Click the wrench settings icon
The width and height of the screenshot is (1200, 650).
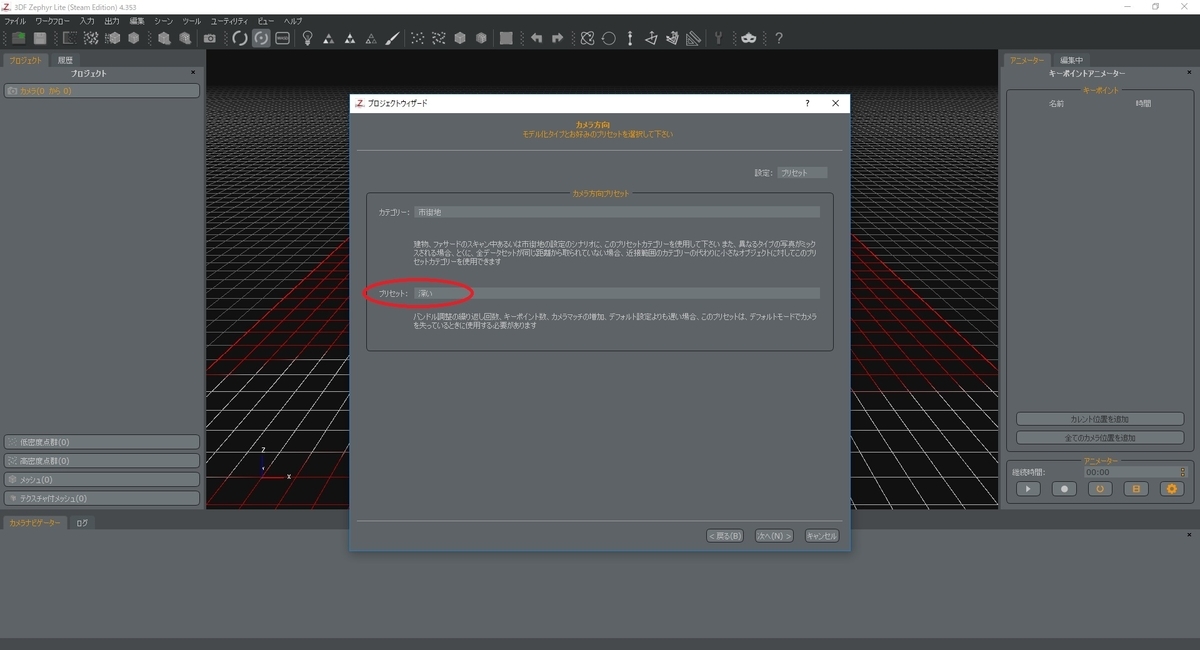[x=718, y=39]
